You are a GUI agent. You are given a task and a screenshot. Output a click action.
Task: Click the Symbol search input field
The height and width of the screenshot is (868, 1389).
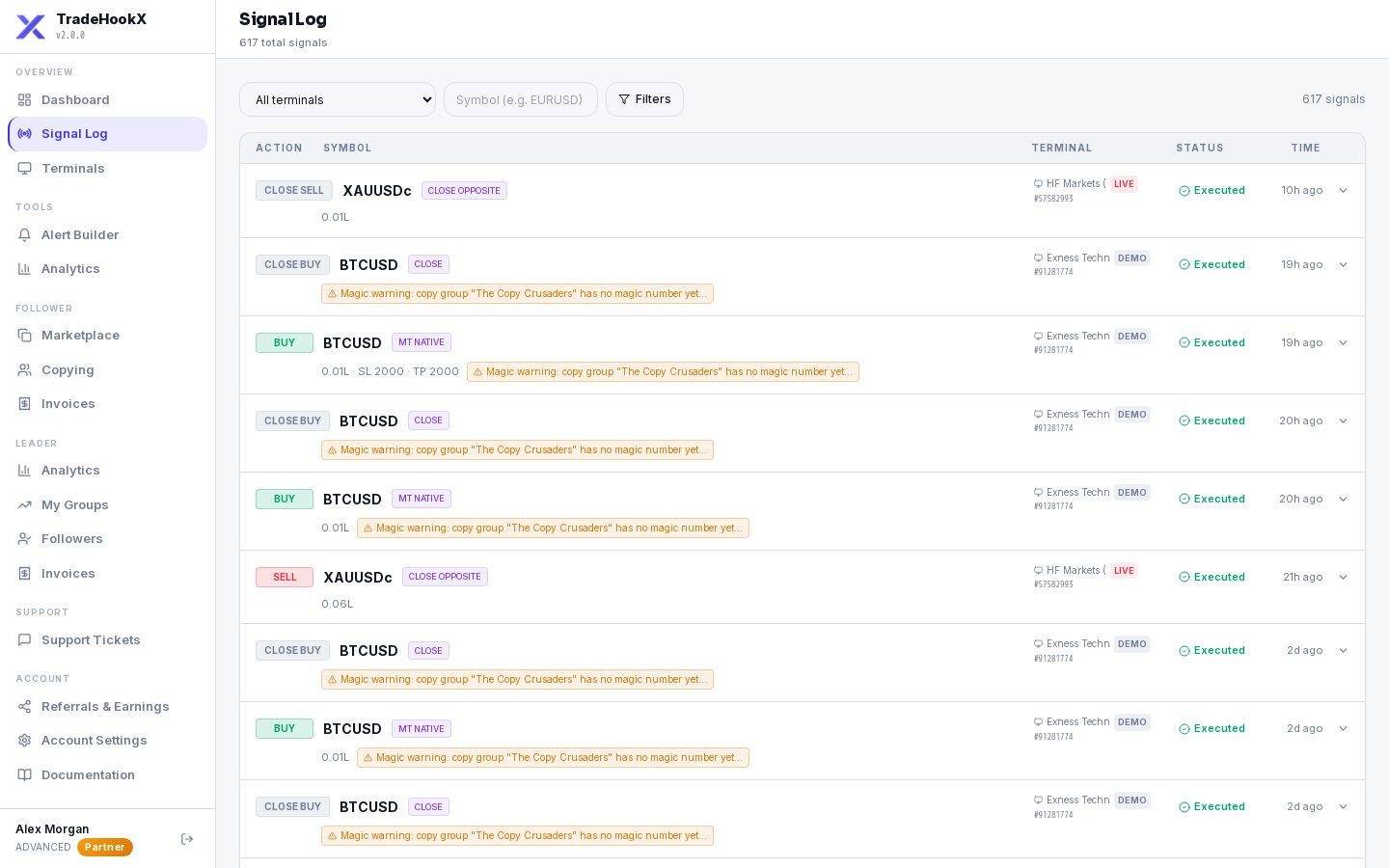tap(521, 99)
